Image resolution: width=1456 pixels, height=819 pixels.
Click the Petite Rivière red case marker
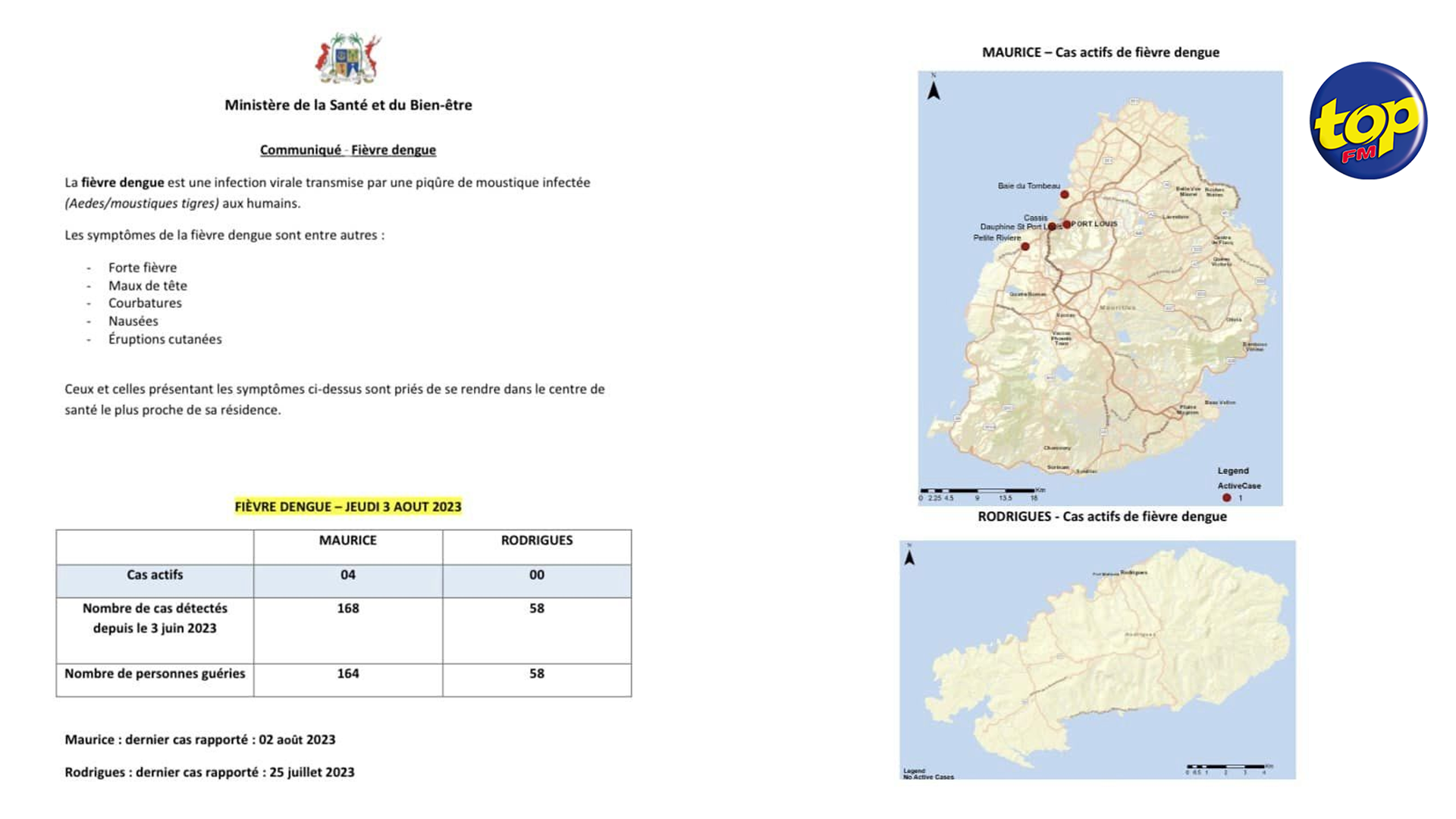point(1025,246)
